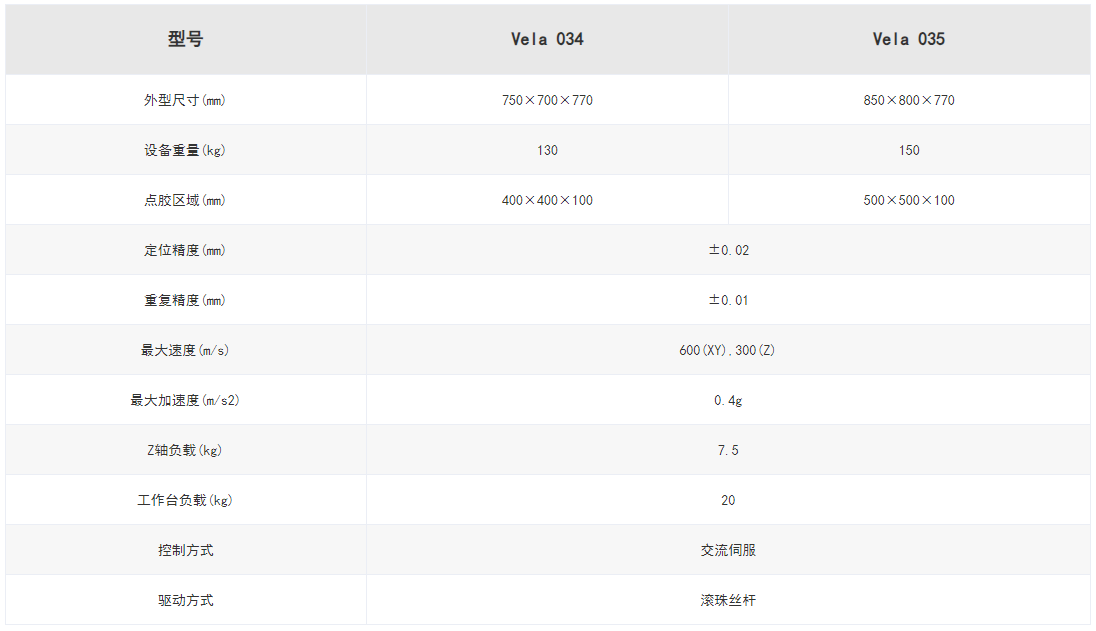Image resolution: width=1096 pixels, height=631 pixels.
Task: Click the ±0.01 repeat accuracy value
Action: coord(728,300)
